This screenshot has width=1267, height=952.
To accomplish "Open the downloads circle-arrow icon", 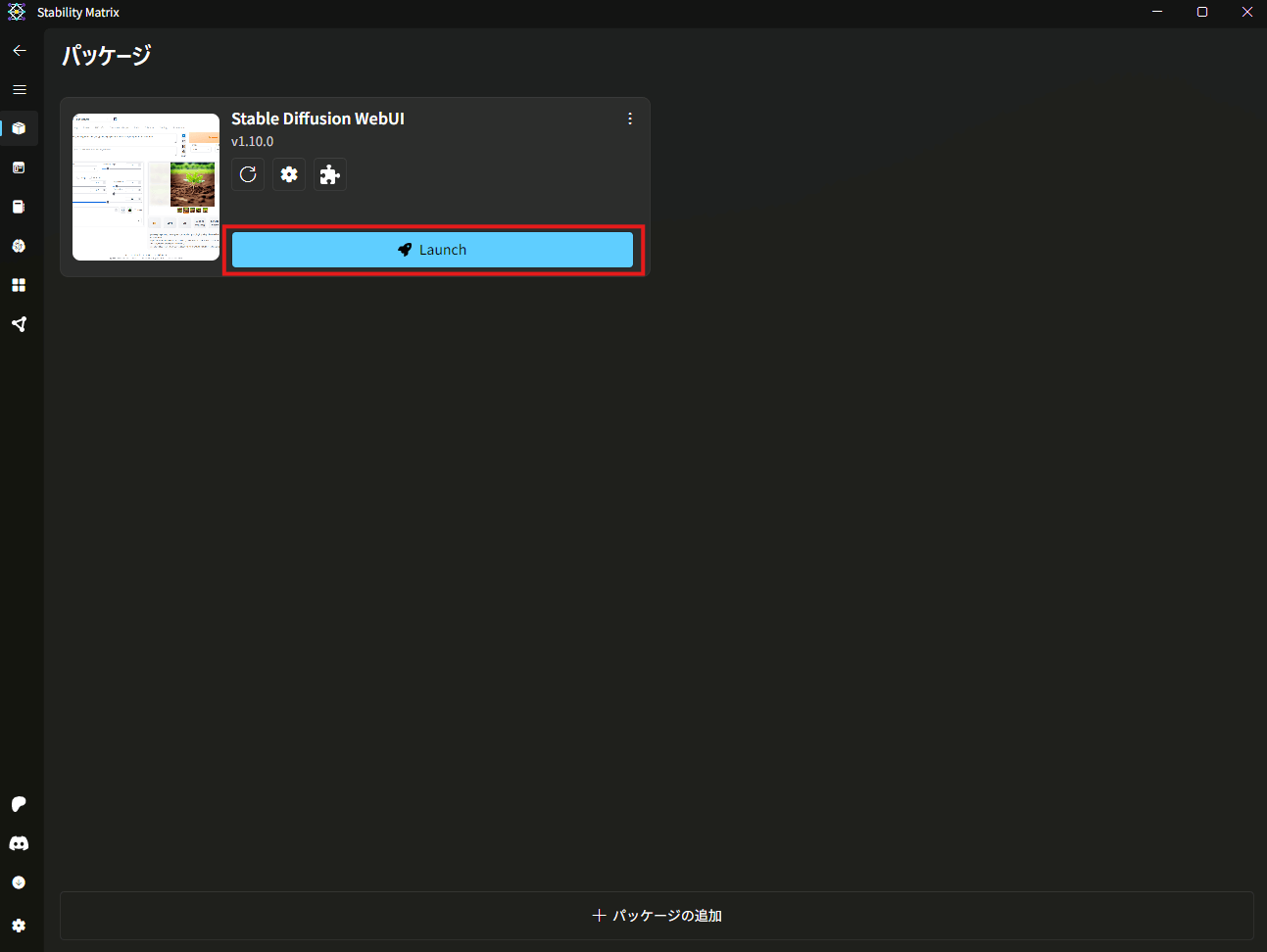I will coord(19,882).
